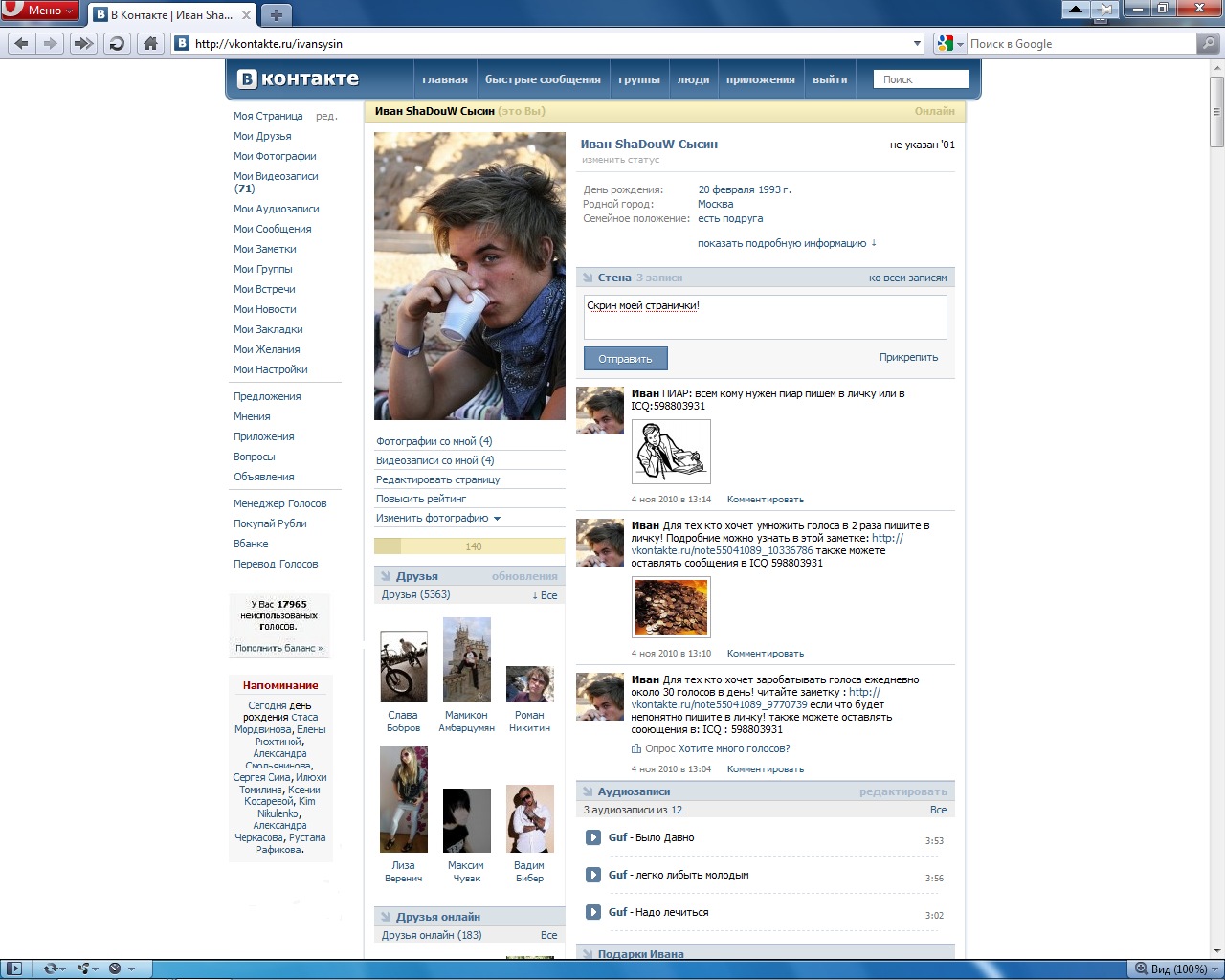
Task: Open a new browser tab with plus button
Action: coord(276,14)
